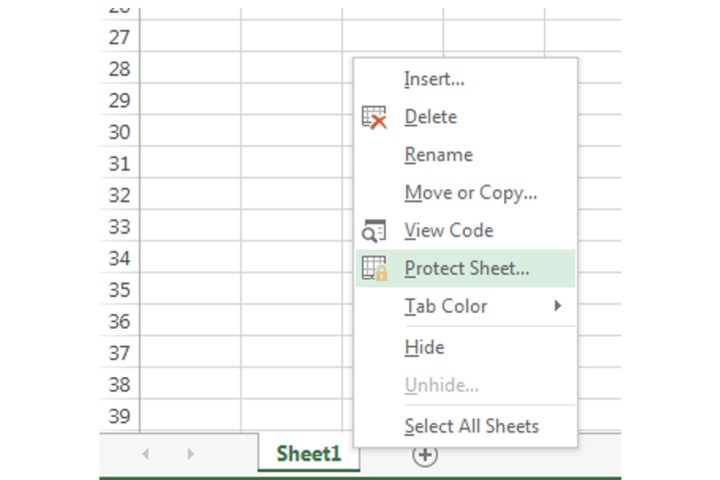Choose Rename from the context menu

(x=438, y=155)
